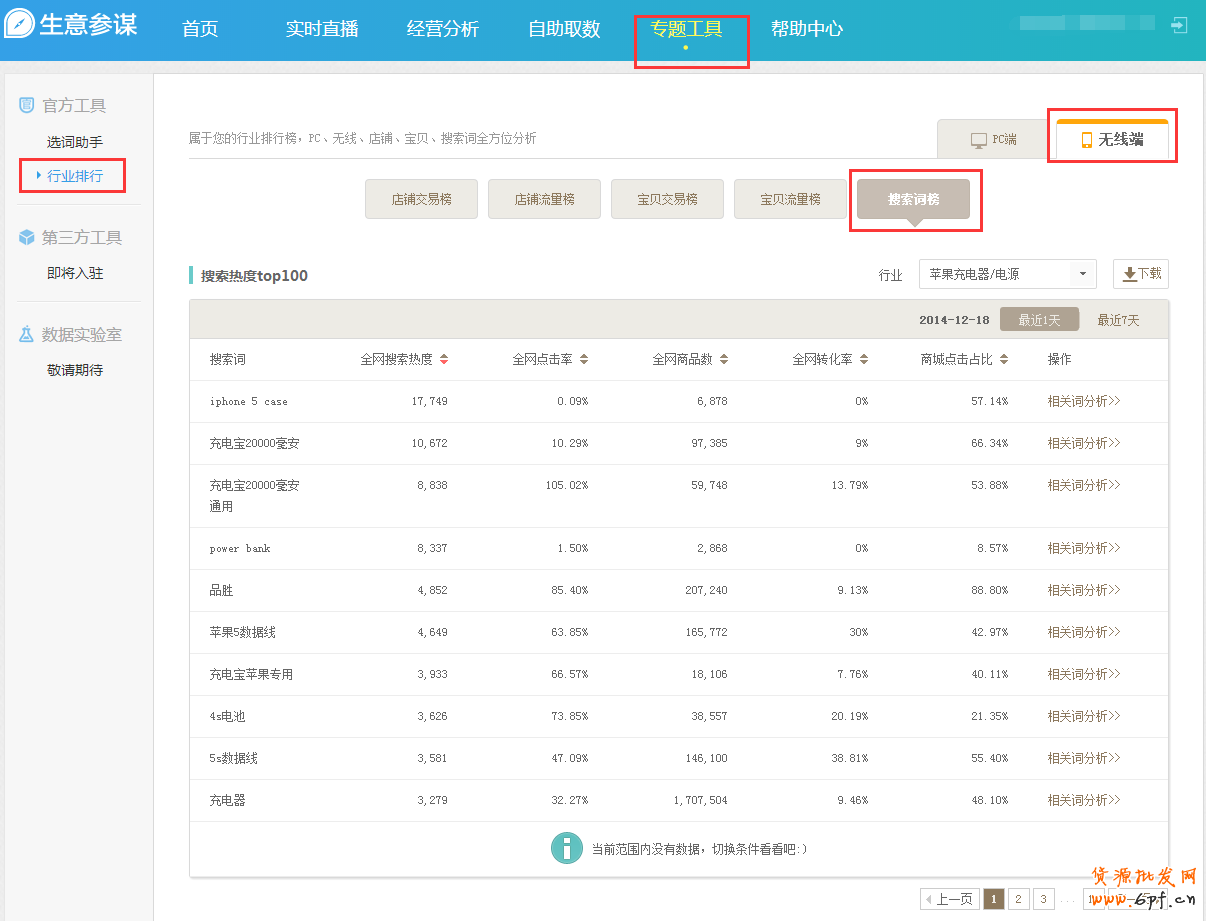Go to page 2 of results

1018,899
